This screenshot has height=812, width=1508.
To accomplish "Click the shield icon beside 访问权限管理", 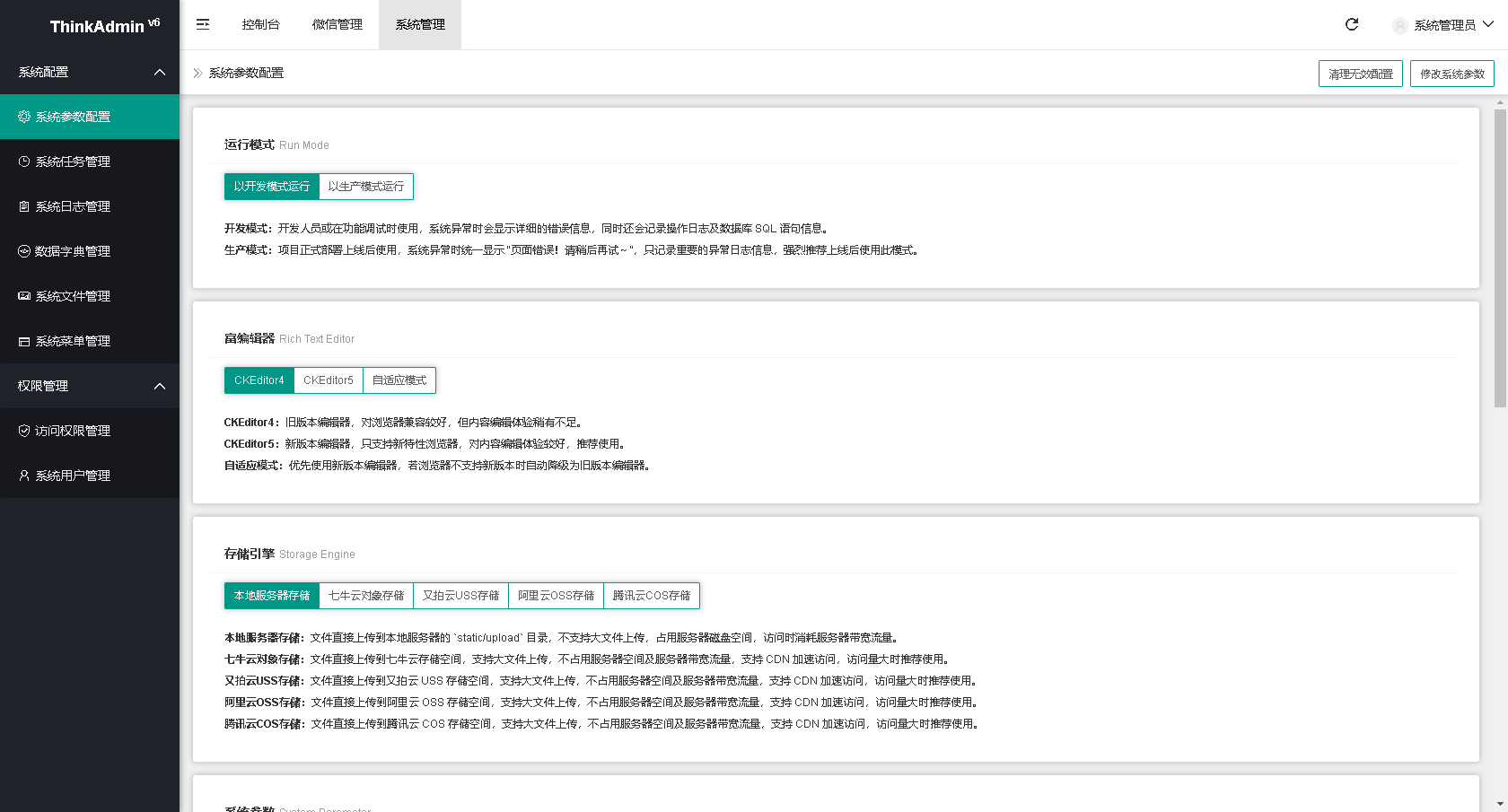I will tap(24, 431).
